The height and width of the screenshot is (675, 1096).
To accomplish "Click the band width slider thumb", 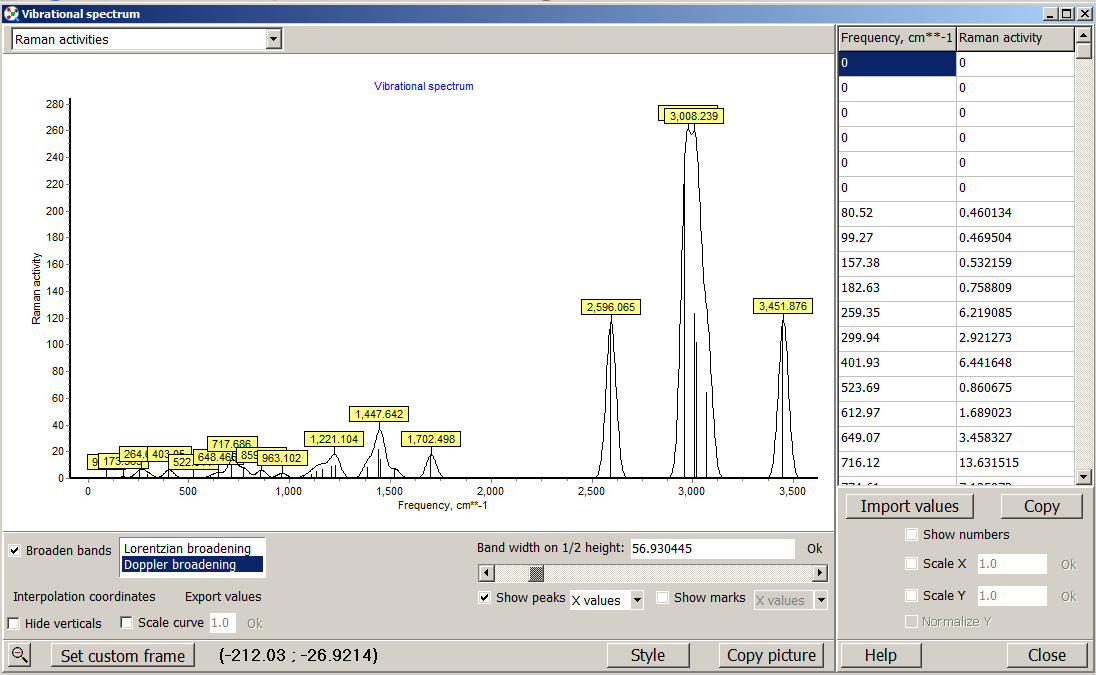I will coord(536,573).
